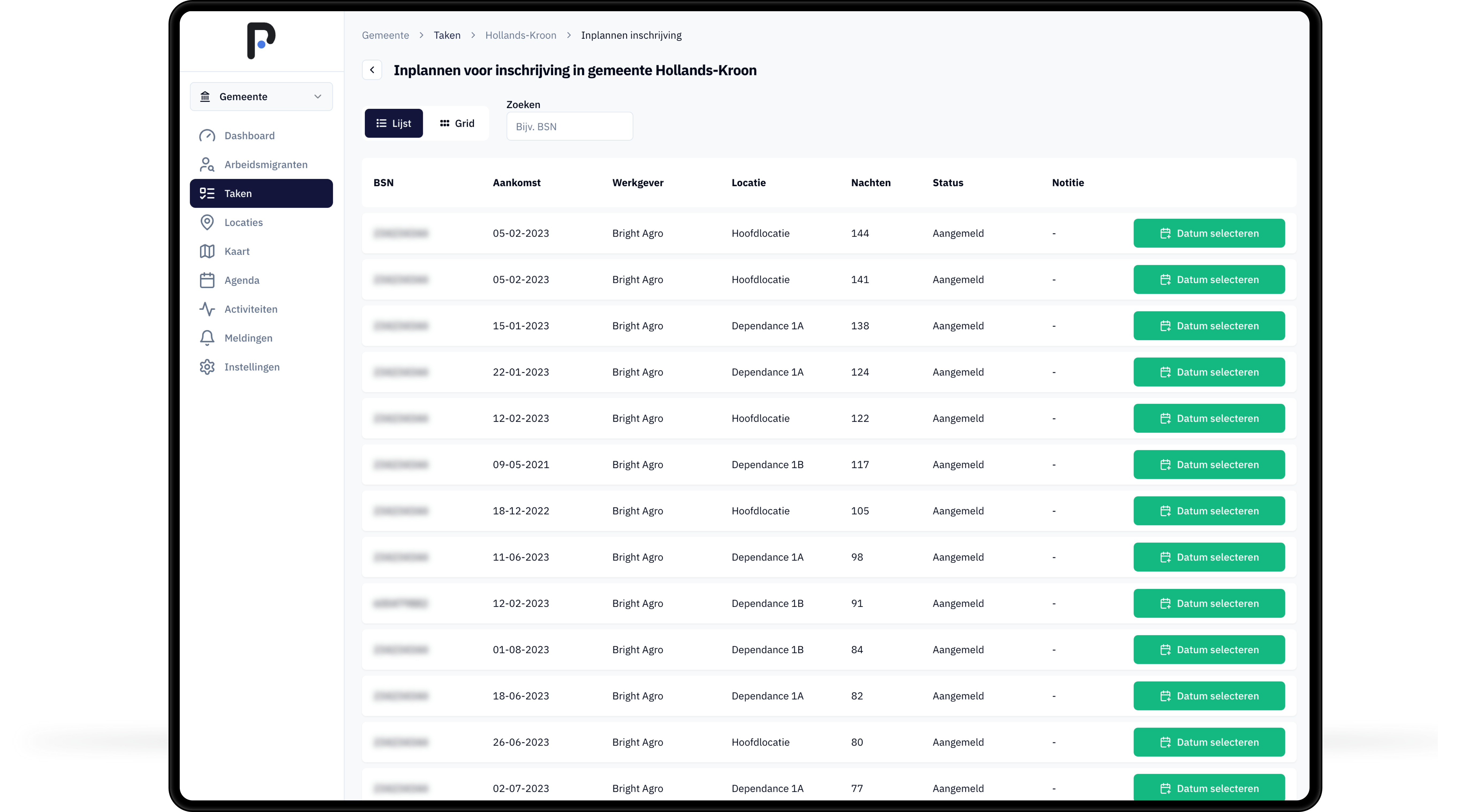Sort by Nachten column header
1462x812 pixels.
point(871,183)
